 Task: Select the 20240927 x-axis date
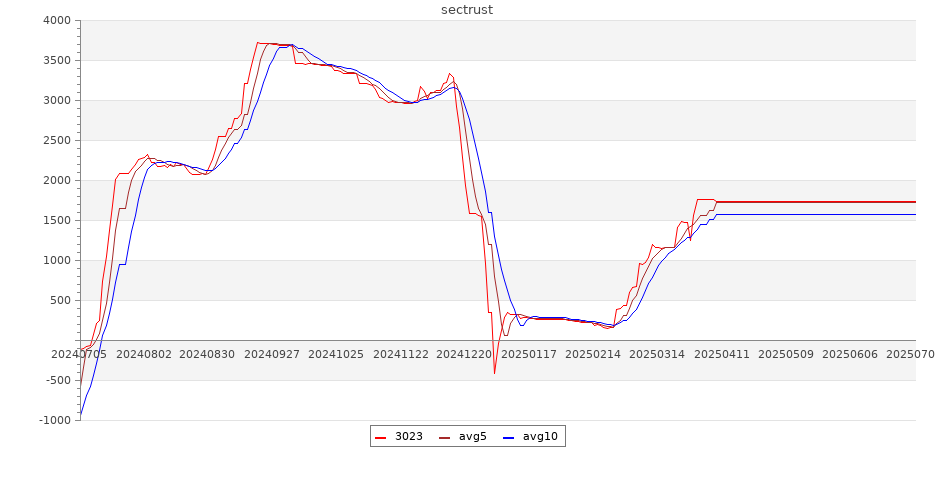click(x=272, y=354)
